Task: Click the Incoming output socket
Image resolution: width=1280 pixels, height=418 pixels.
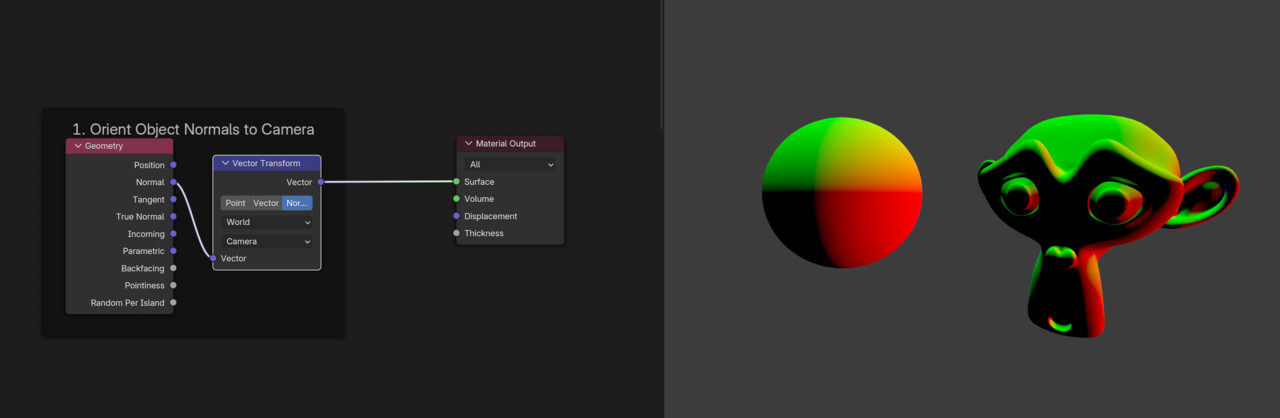Action: tap(173, 234)
